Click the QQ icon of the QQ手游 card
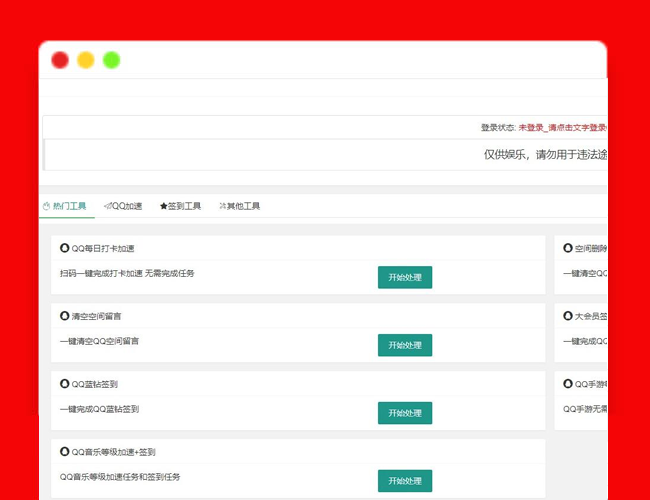650x500 pixels. coord(568,384)
